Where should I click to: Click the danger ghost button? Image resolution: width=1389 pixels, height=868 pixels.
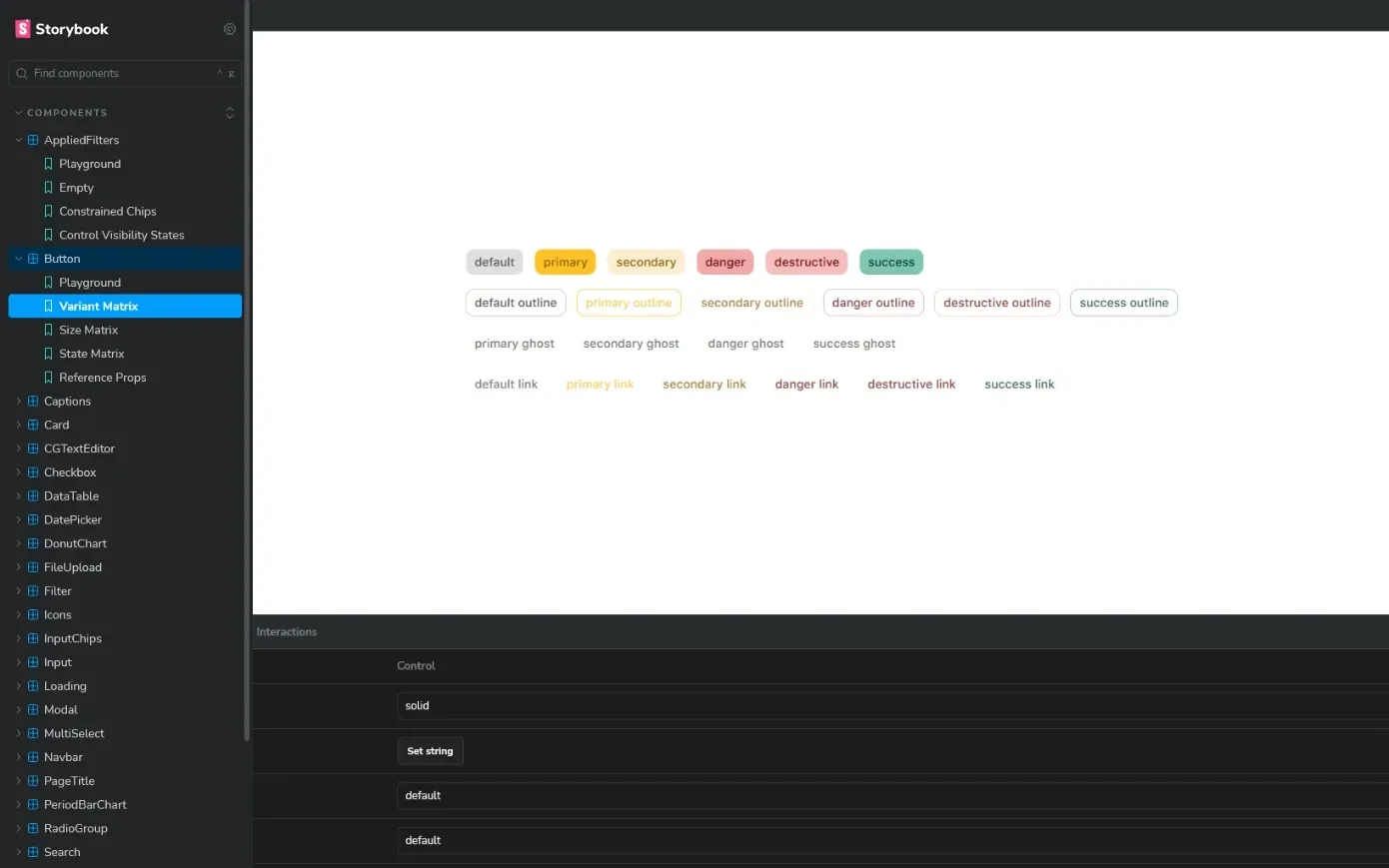click(x=745, y=344)
